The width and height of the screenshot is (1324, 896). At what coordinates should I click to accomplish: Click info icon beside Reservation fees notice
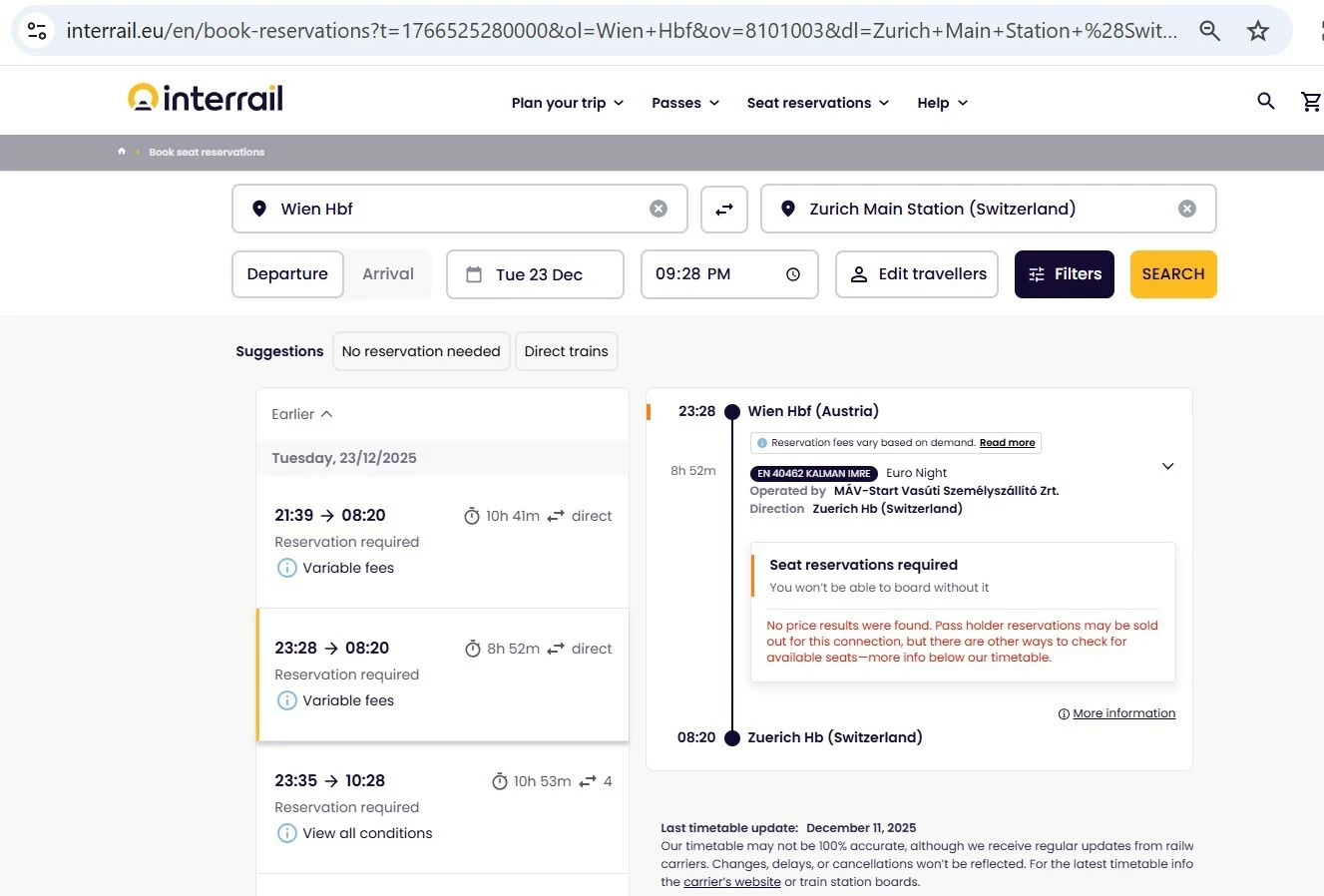(762, 443)
